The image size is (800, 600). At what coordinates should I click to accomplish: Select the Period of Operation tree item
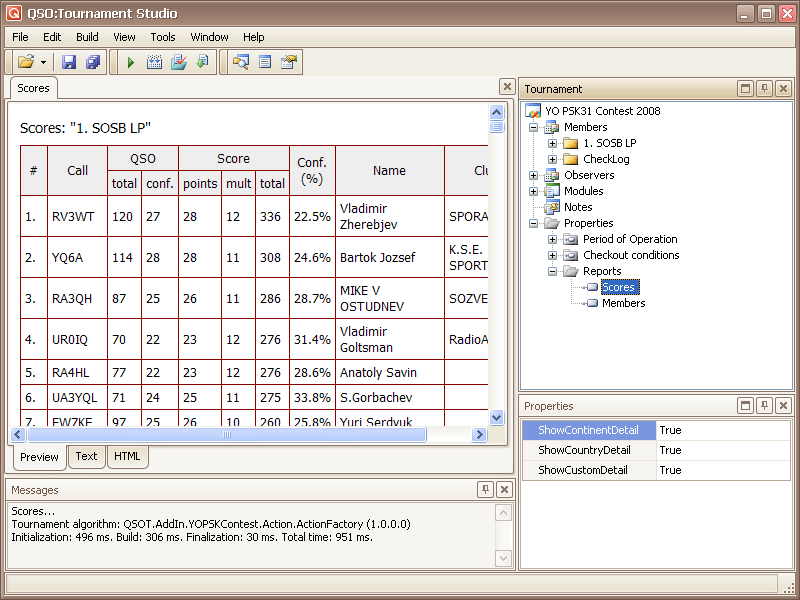(630, 239)
